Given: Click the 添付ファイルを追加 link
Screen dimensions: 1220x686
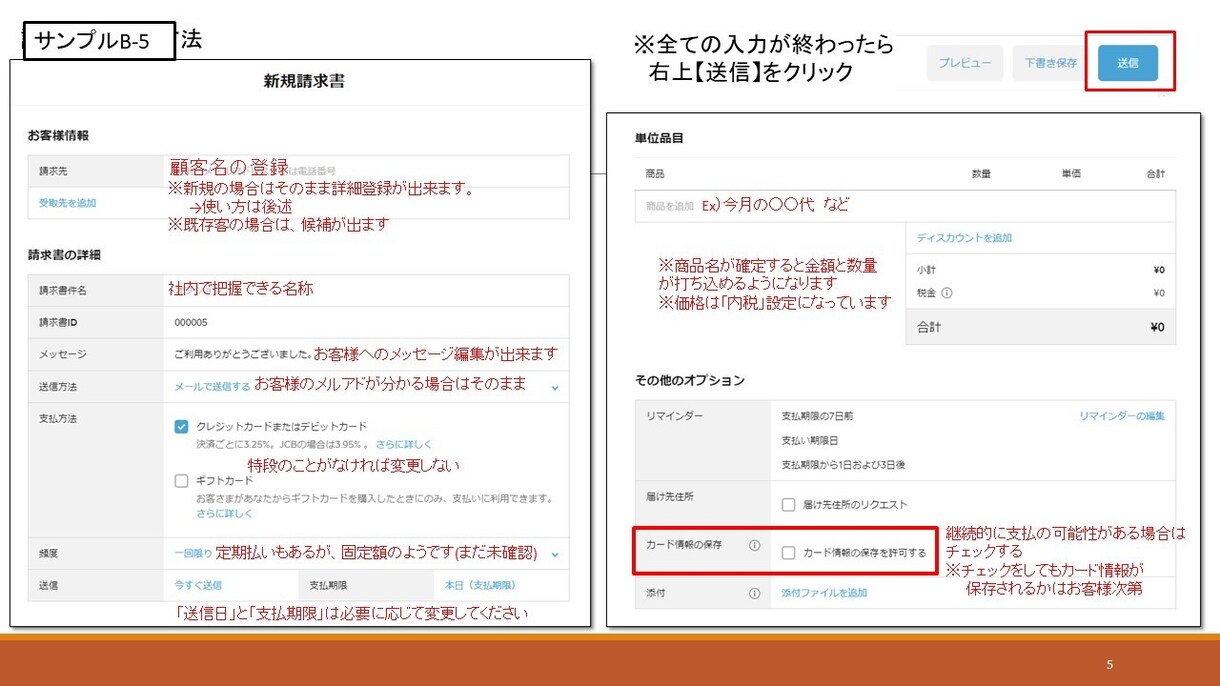Looking at the screenshot, I should click(x=824, y=593).
